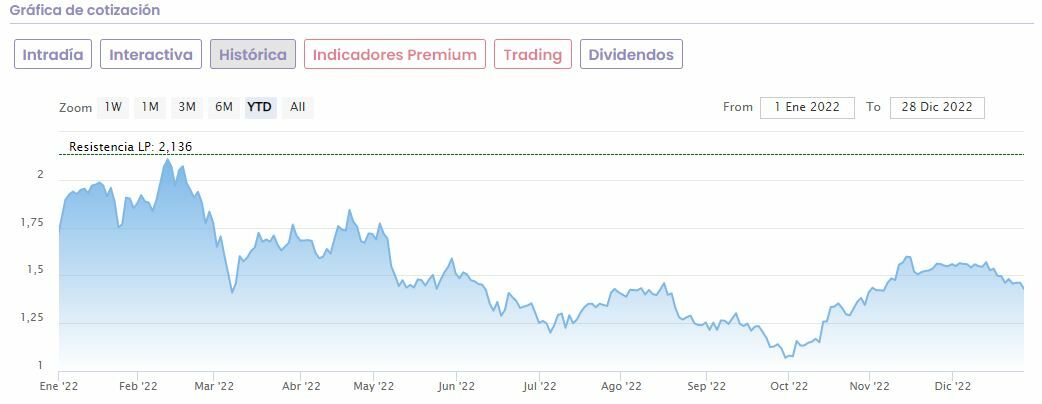
Task: Choose the 6M zoom range
Action: 224,107
